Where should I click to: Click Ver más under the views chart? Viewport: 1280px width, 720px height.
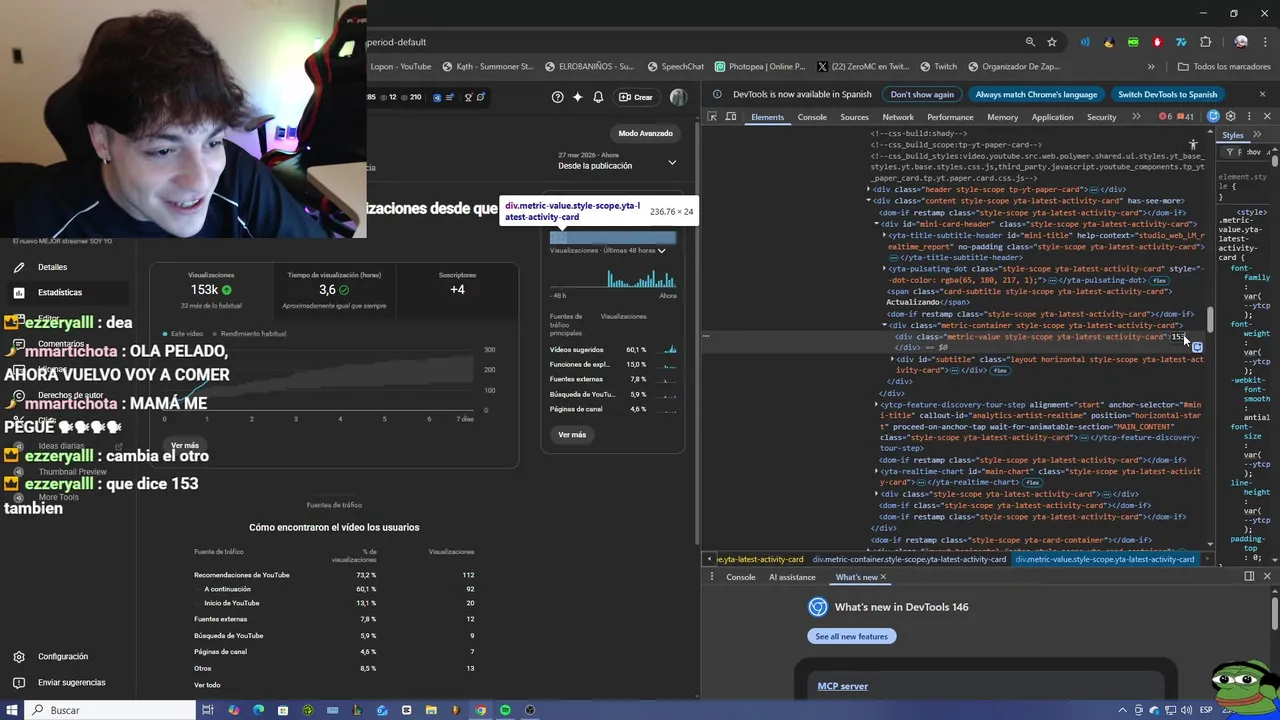(185, 445)
